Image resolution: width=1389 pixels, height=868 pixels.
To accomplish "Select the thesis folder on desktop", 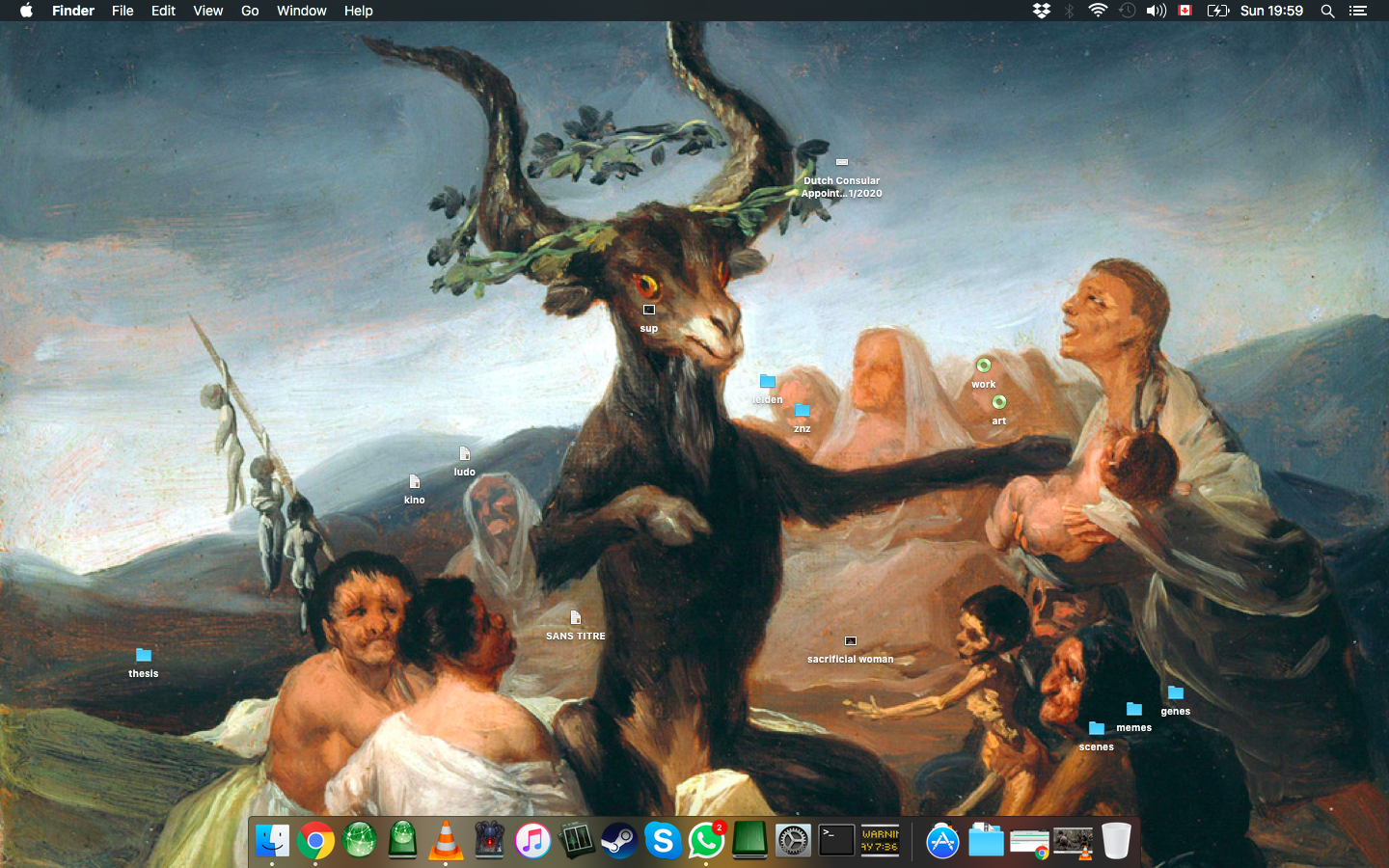I will (x=144, y=655).
